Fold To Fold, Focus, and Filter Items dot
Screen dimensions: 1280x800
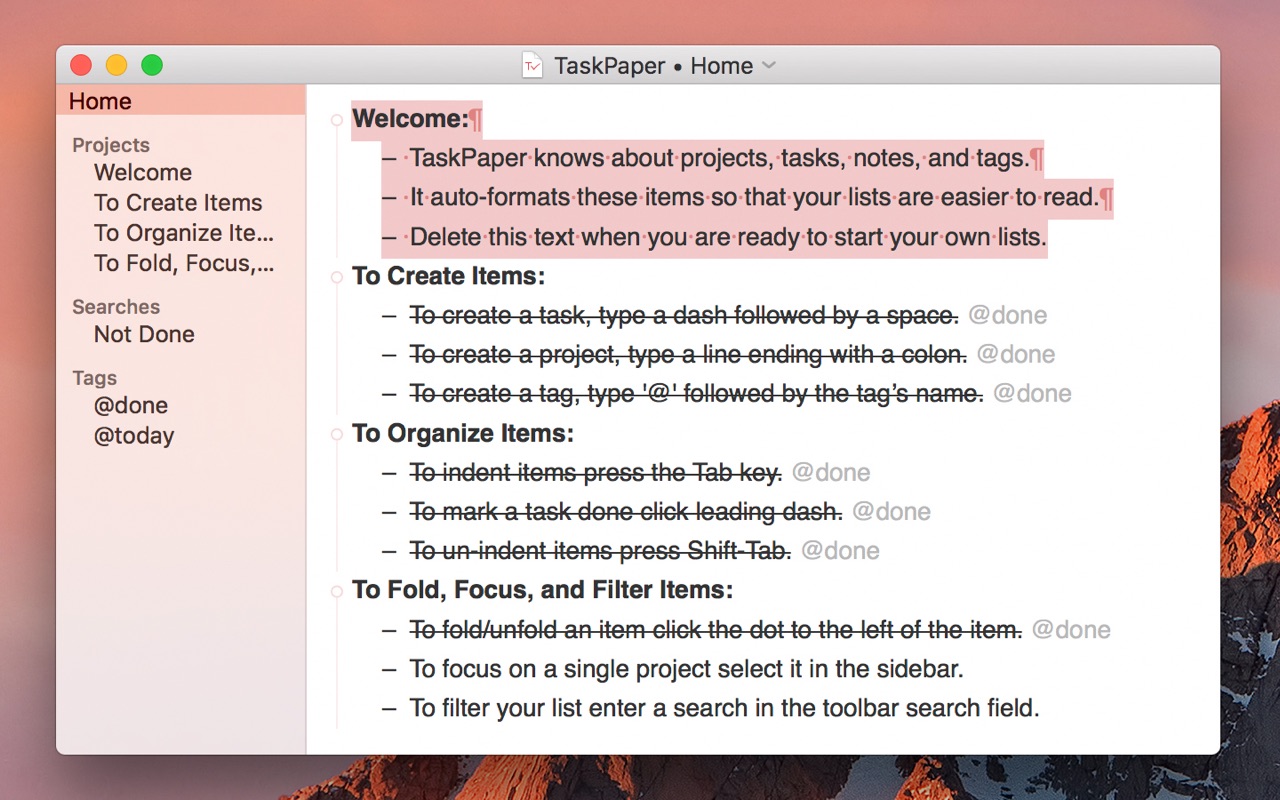tap(337, 591)
